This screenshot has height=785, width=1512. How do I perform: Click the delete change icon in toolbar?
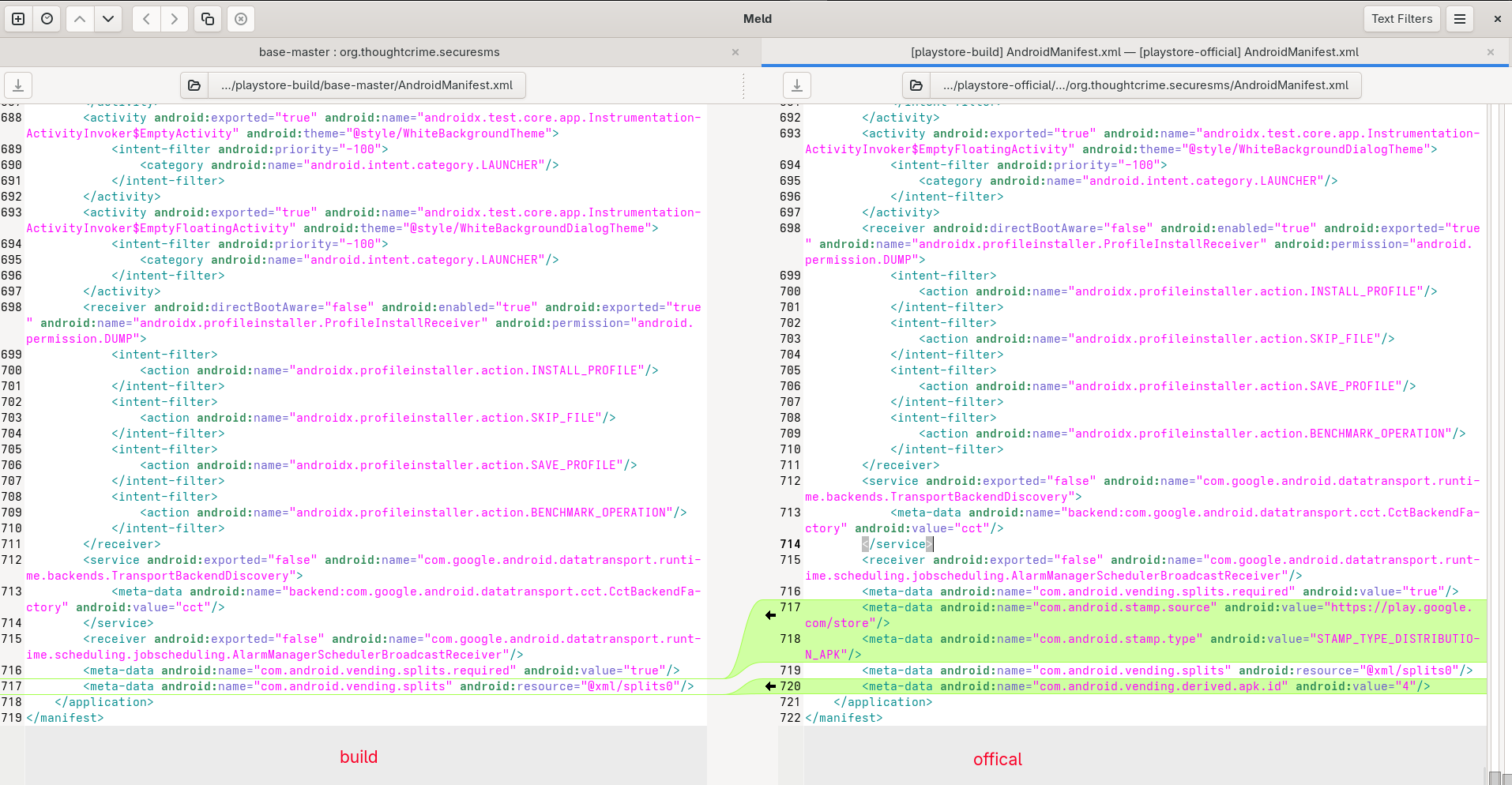click(241, 19)
